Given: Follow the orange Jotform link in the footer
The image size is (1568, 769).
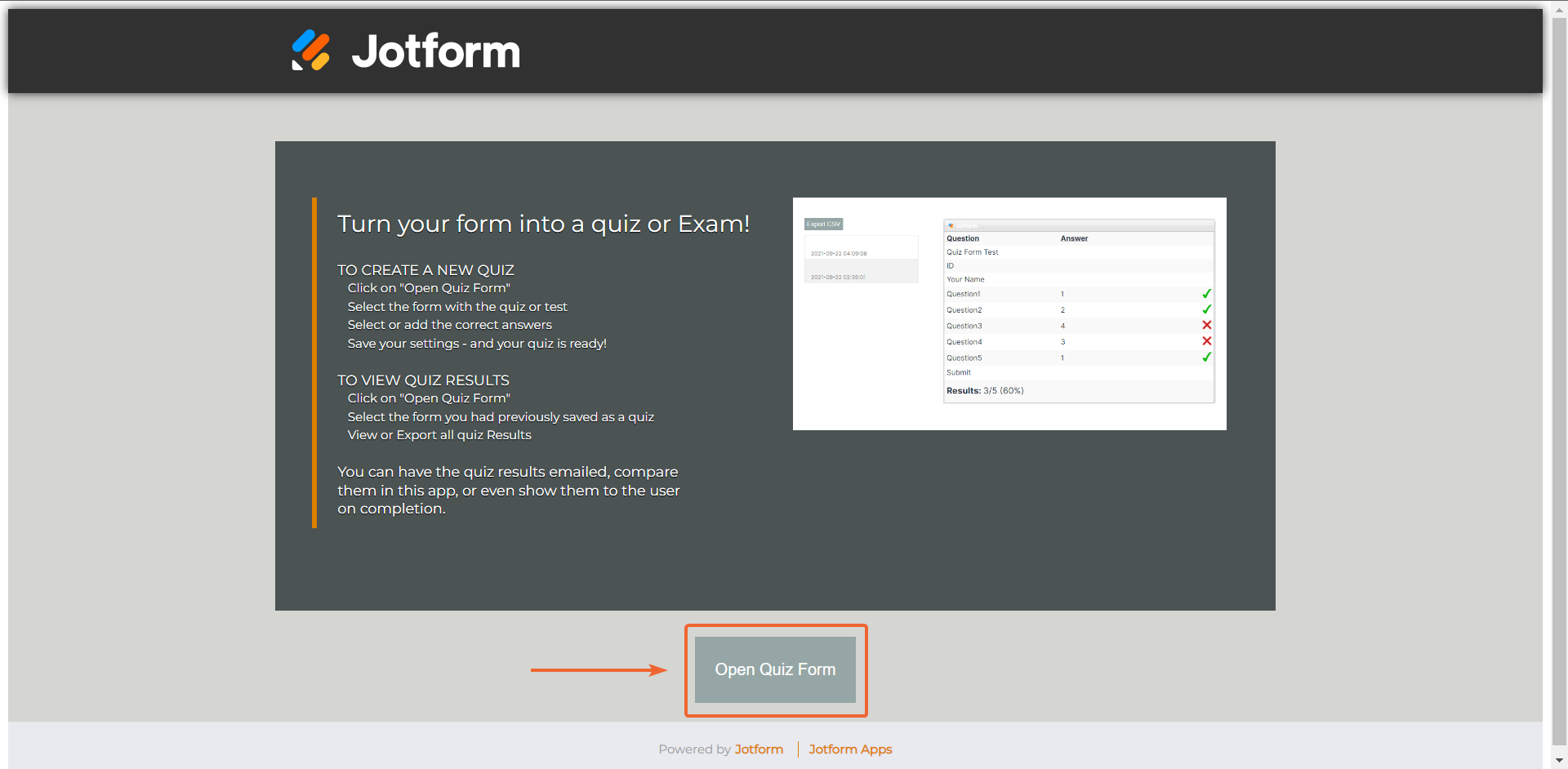Looking at the screenshot, I should pos(759,749).
